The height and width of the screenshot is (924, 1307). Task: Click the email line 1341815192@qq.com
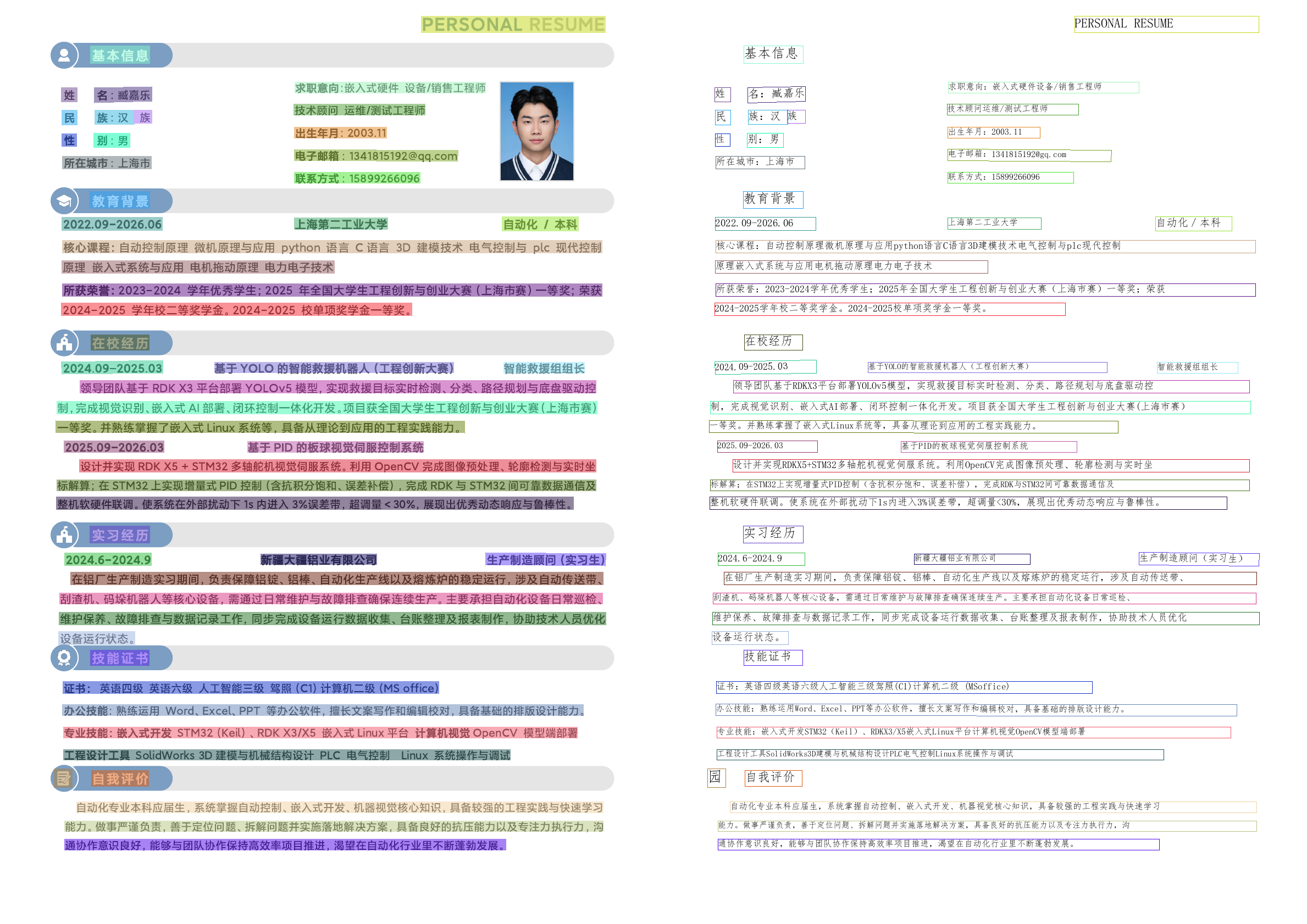pos(376,156)
